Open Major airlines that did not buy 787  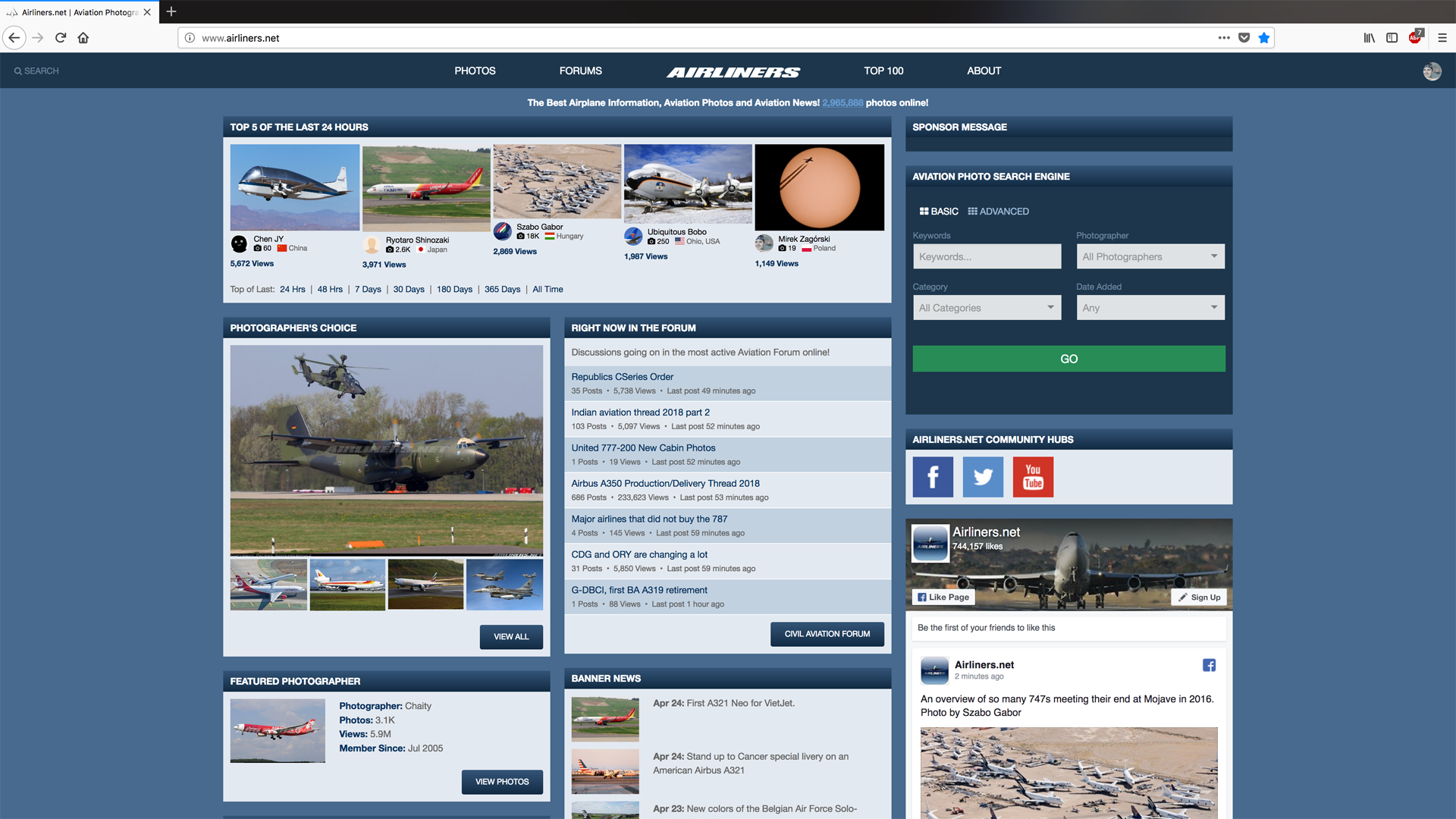pyautogui.click(x=649, y=519)
